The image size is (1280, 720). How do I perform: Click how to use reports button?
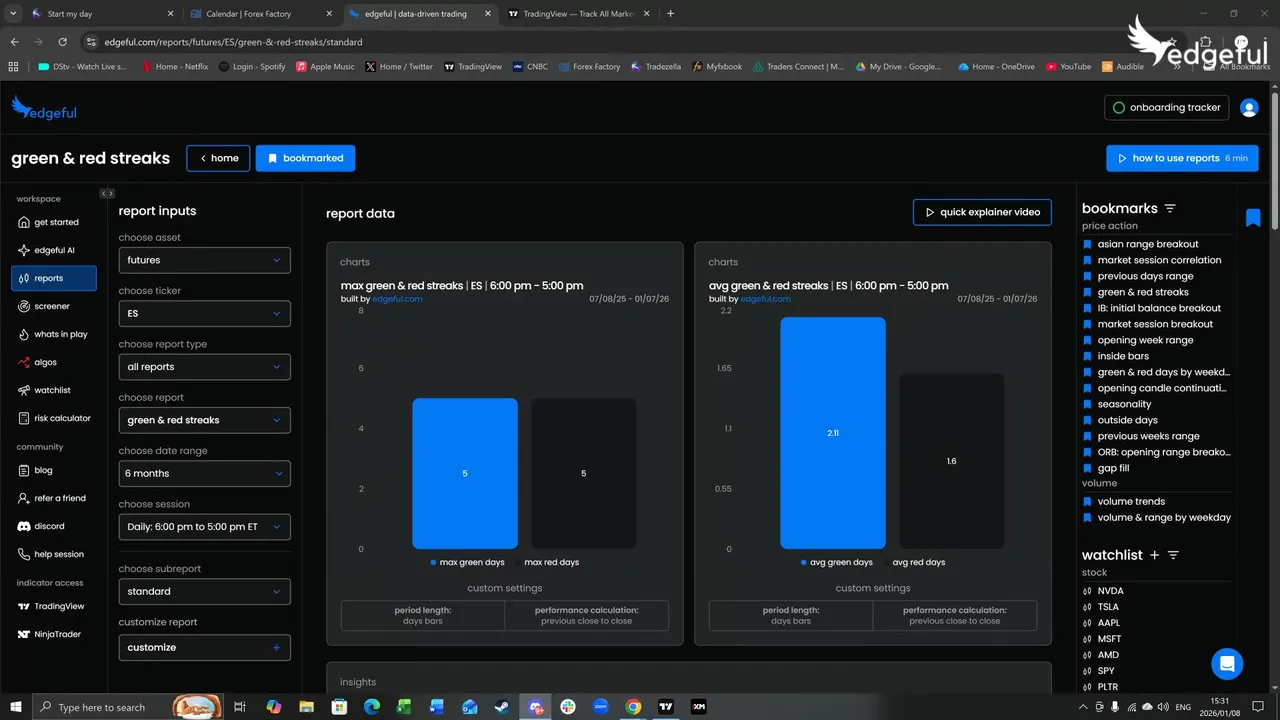pyautogui.click(x=1182, y=158)
